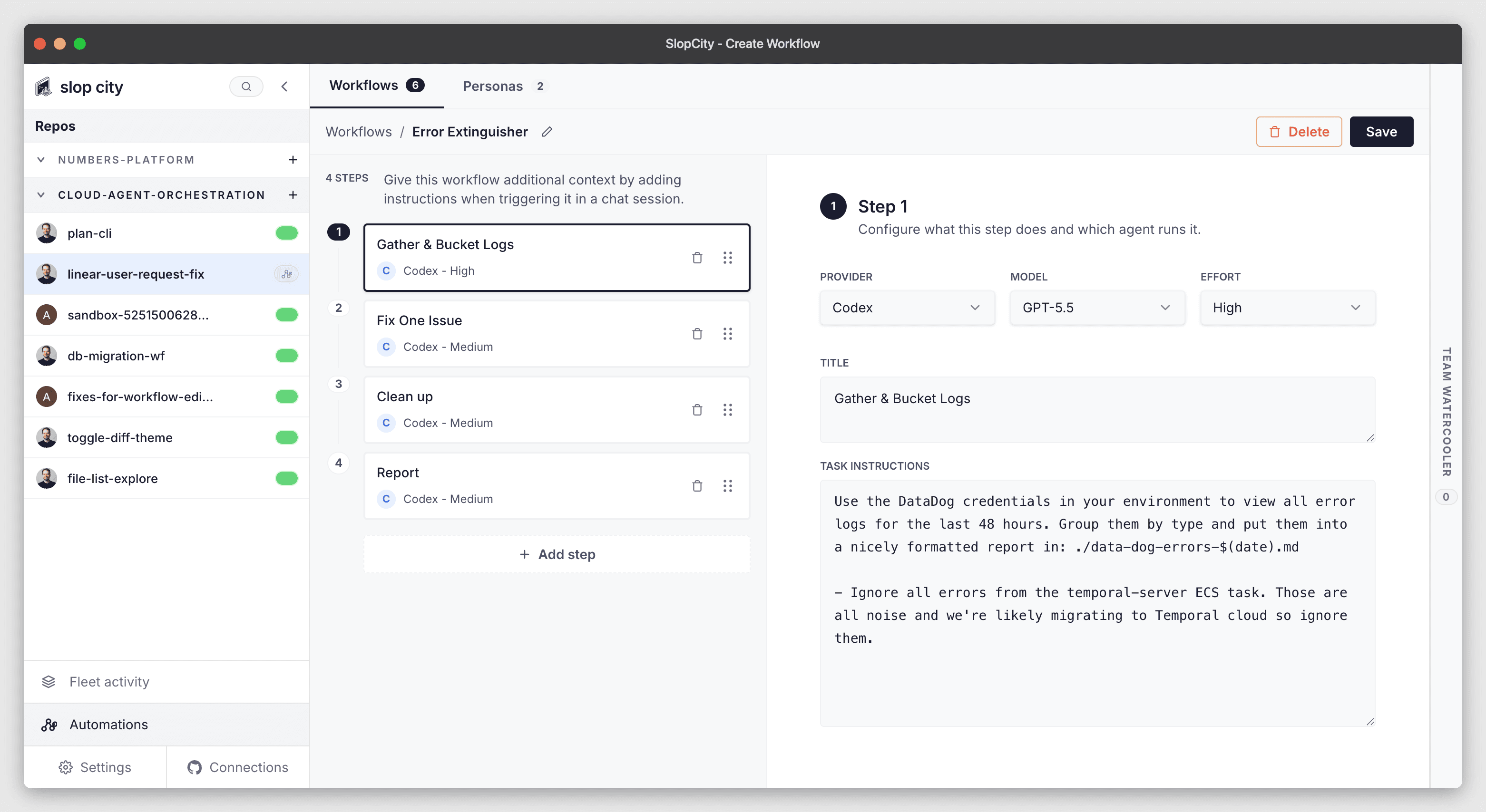Screen dimensions: 1486x812
Task: Select the Clean up step card
Action: (x=557, y=410)
